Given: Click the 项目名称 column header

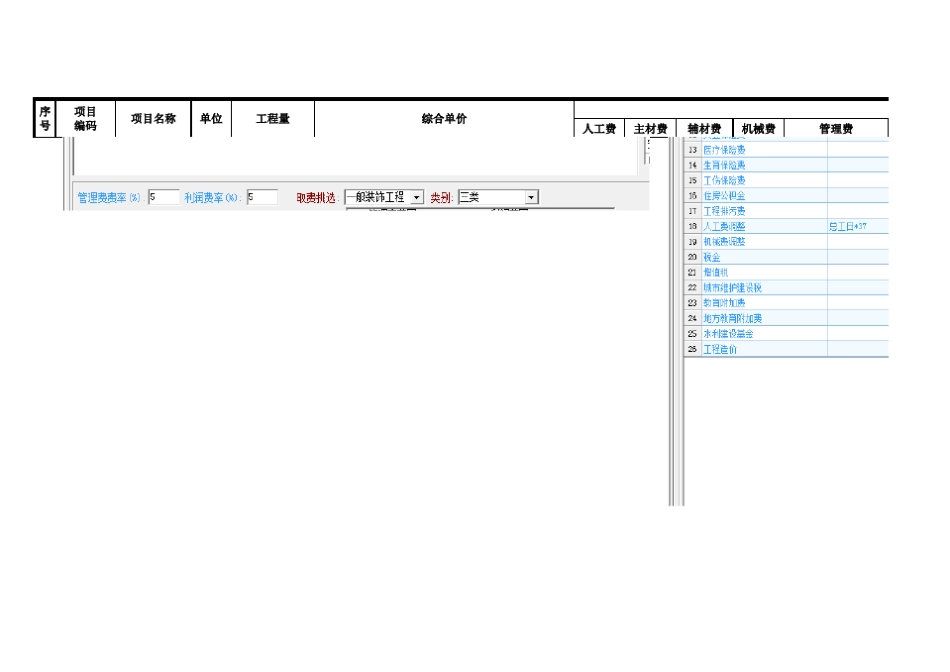Looking at the screenshot, I should click(x=153, y=119).
